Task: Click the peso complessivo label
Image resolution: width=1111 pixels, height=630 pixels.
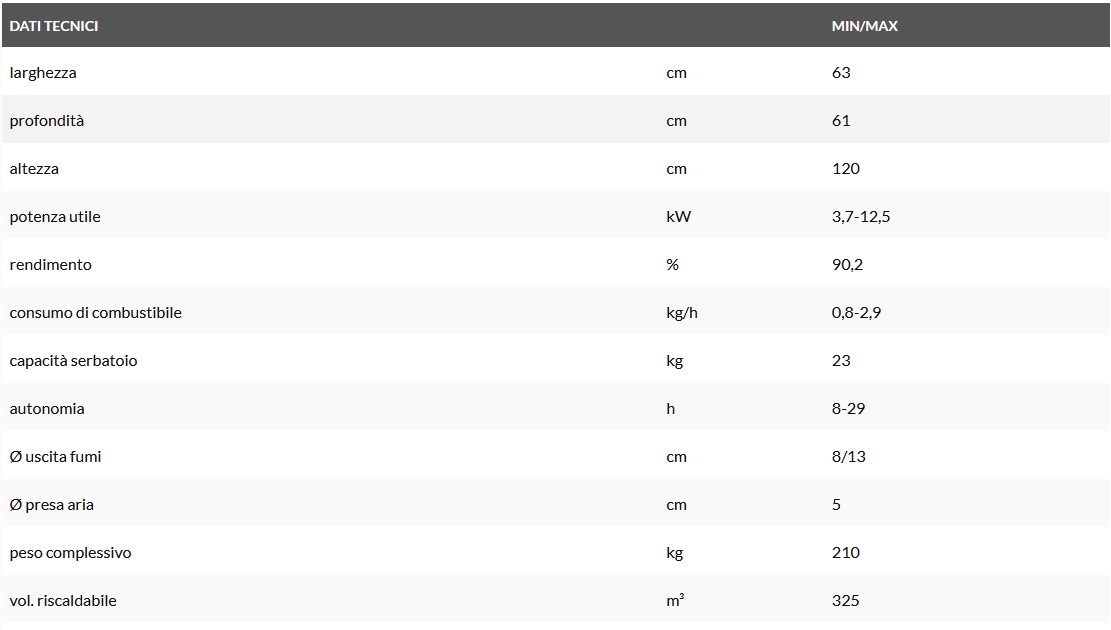Action: pos(70,553)
